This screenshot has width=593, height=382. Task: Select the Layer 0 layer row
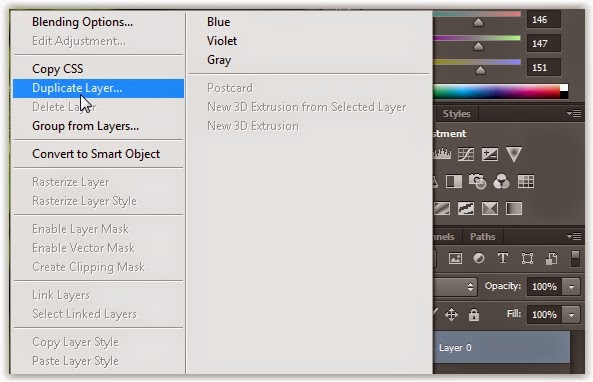pos(501,347)
